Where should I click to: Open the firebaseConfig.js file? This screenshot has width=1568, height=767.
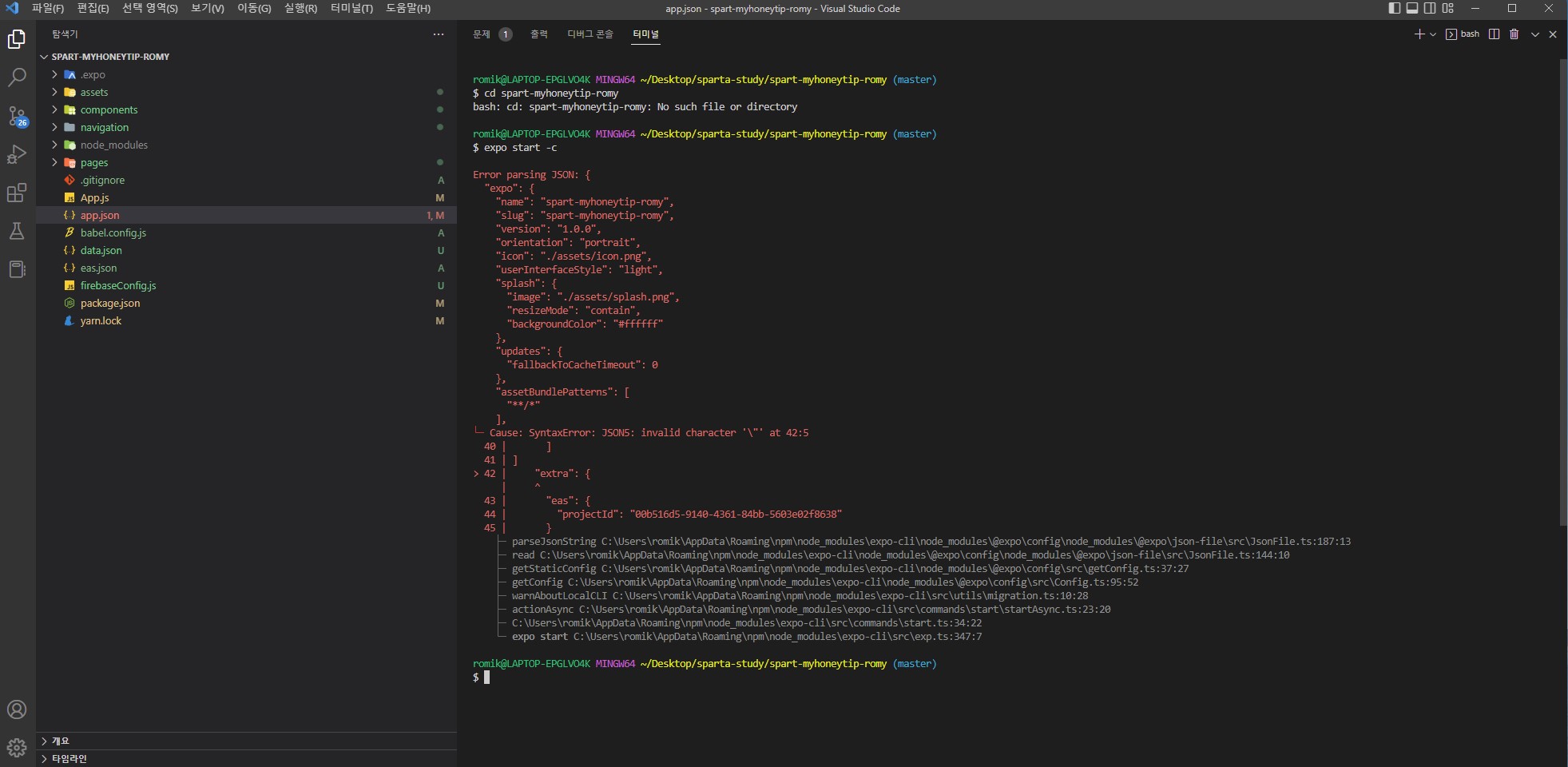[247, 285]
